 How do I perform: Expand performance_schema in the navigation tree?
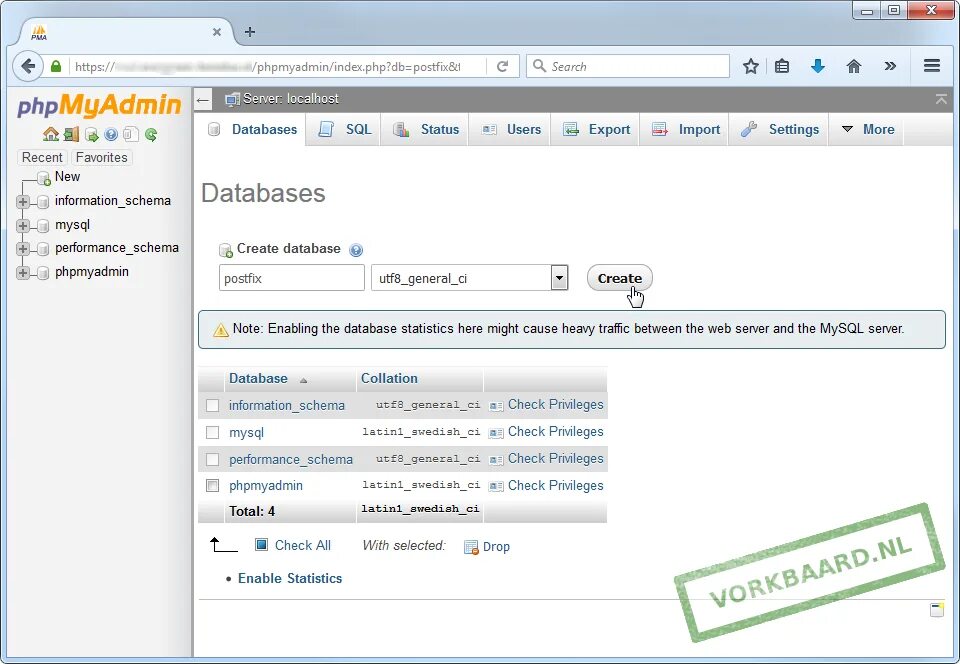23,248
